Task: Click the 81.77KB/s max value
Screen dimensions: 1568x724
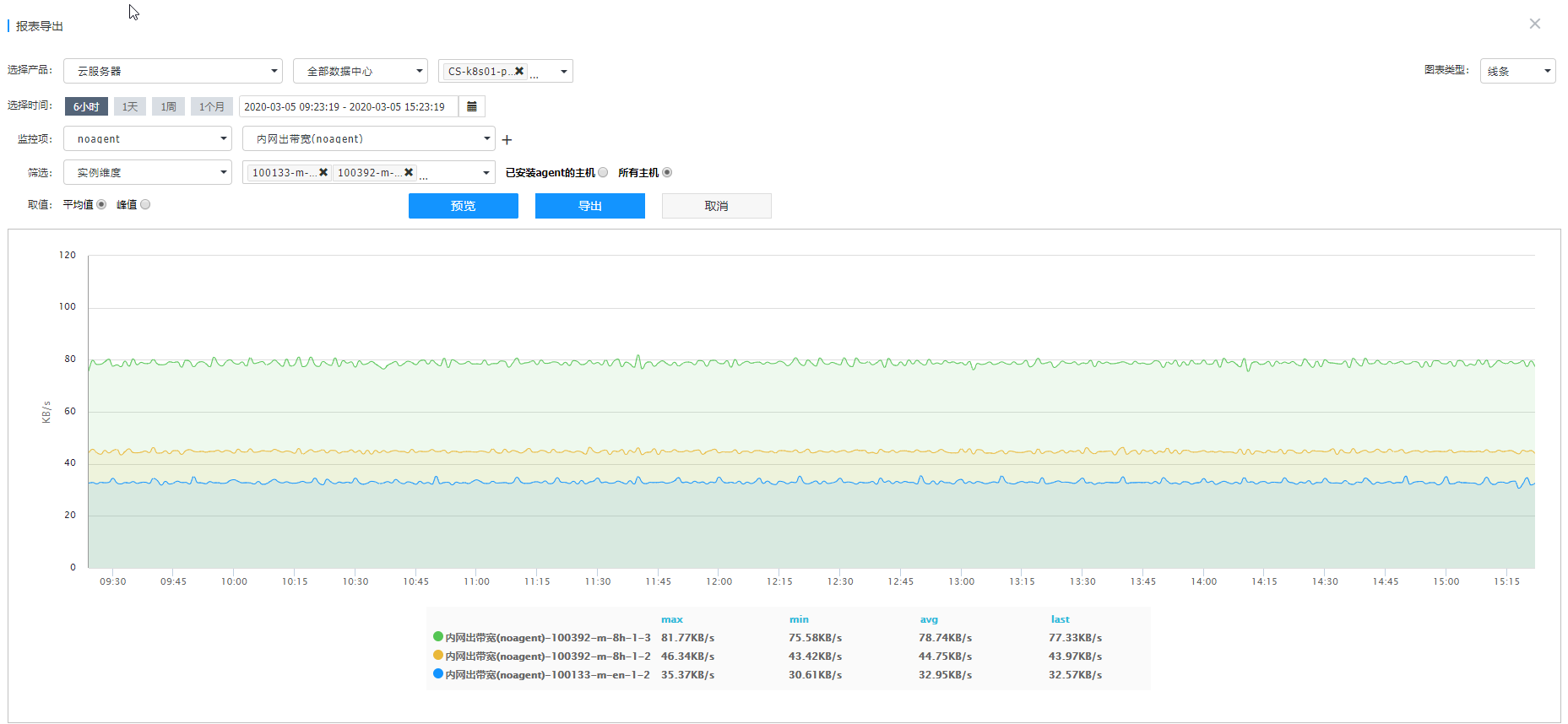Action: tap(687, 637)
